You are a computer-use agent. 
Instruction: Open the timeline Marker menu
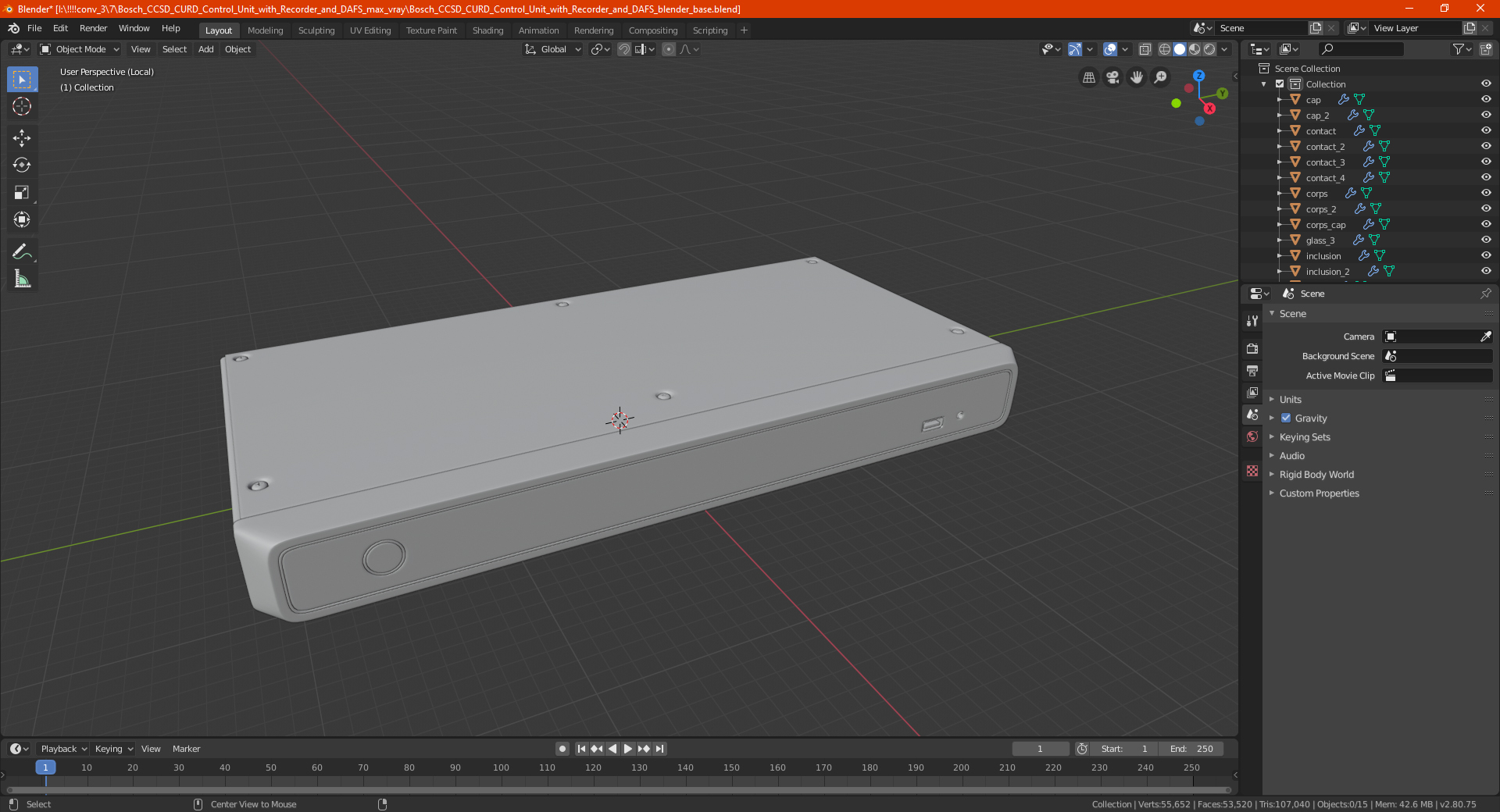pos(186,749)
